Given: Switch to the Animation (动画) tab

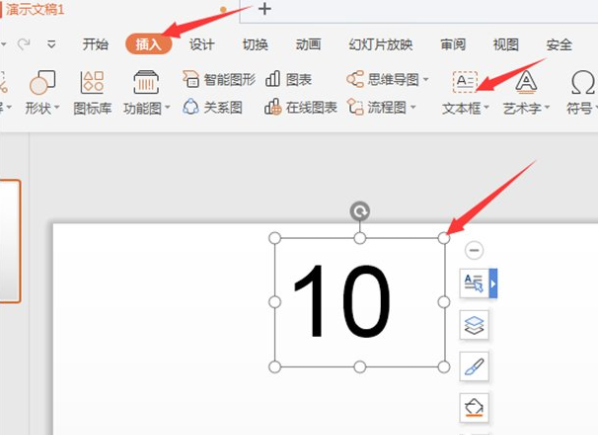Looking at the screenshot, I should tap(308, 45).
